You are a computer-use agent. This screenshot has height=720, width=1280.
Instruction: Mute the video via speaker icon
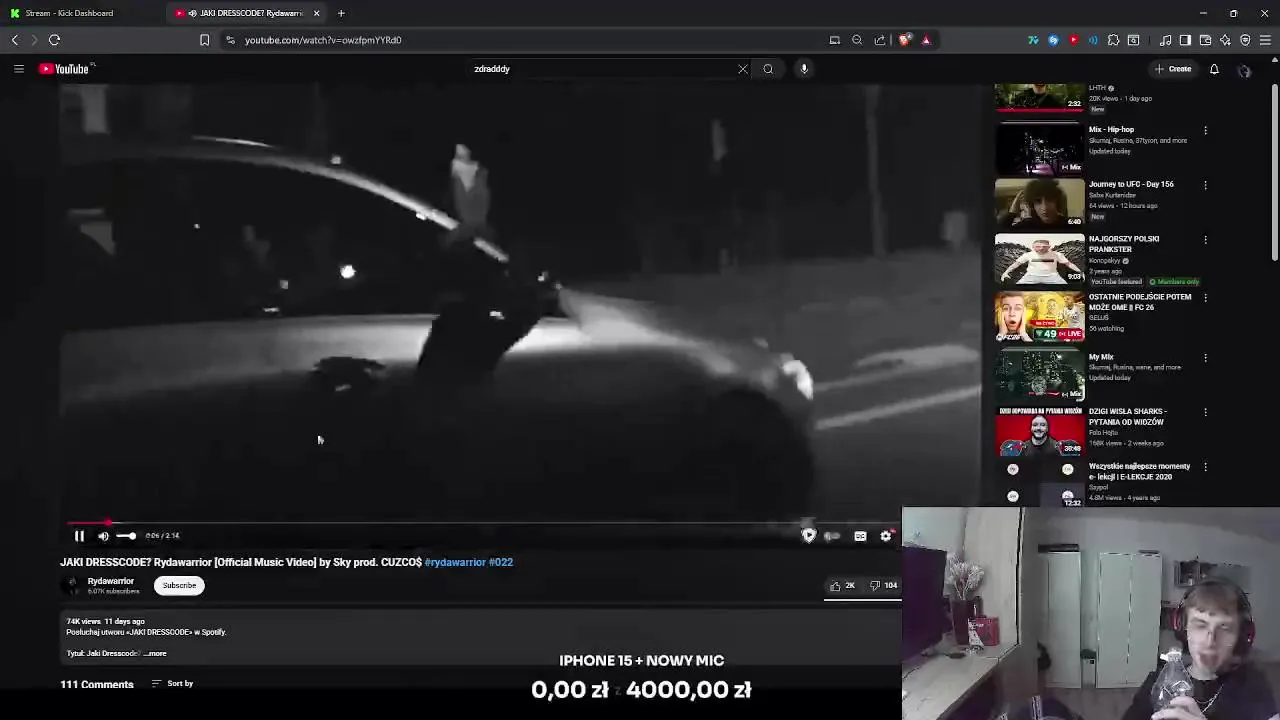coord(103,536)
